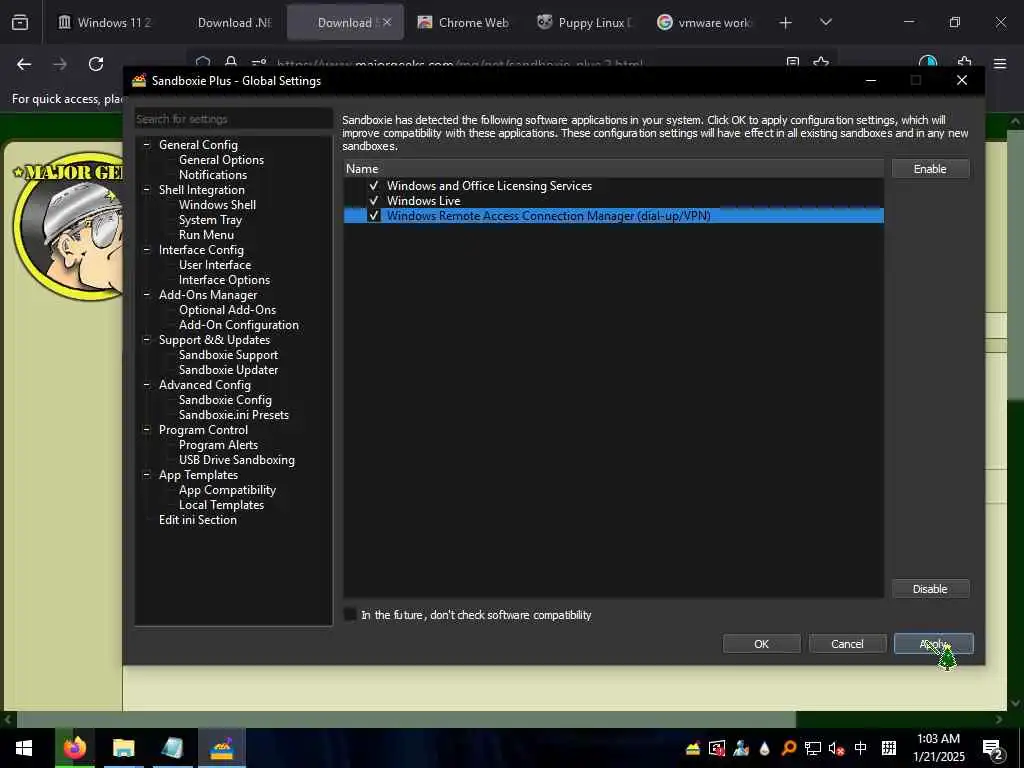1024x768 pixels.
Task: Bookmark this page with the star
Action: coord(821,63)
